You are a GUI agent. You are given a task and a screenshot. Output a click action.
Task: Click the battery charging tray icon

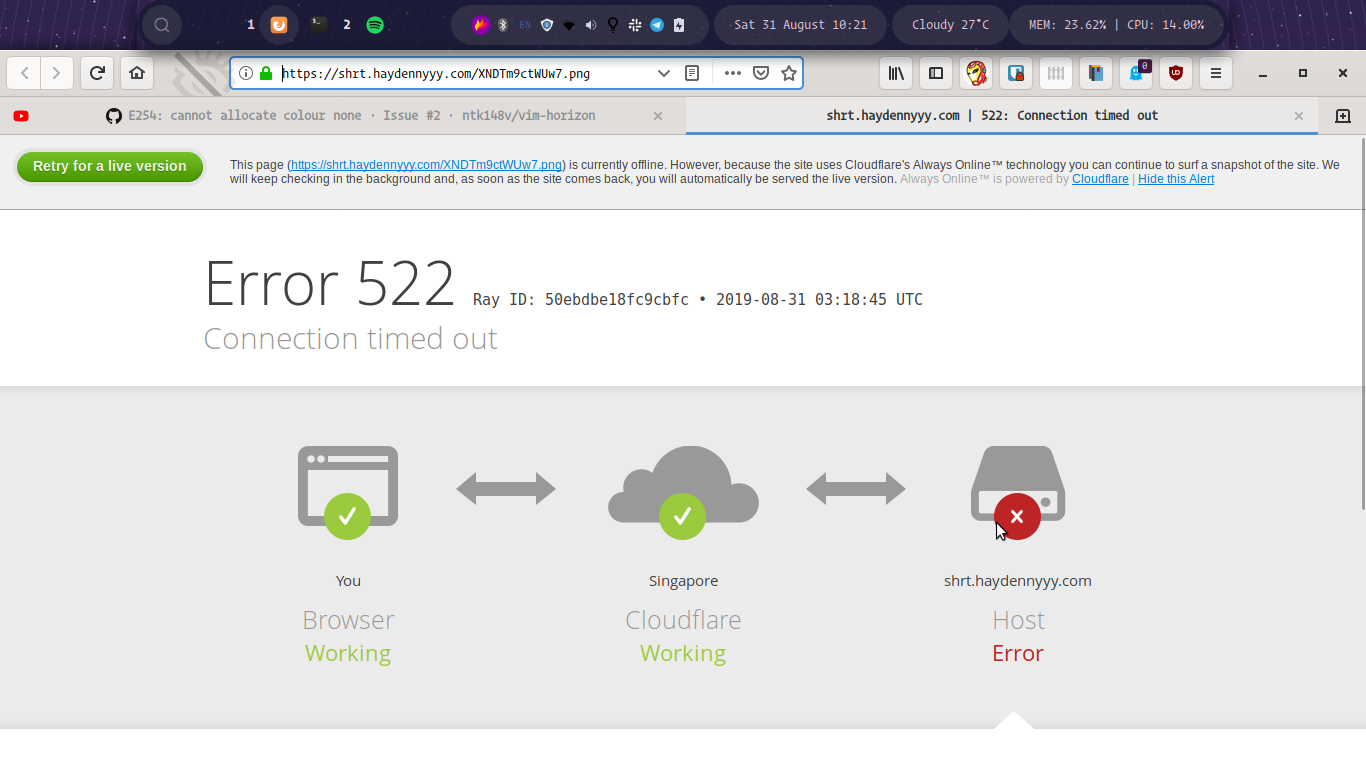coord(679,25)
